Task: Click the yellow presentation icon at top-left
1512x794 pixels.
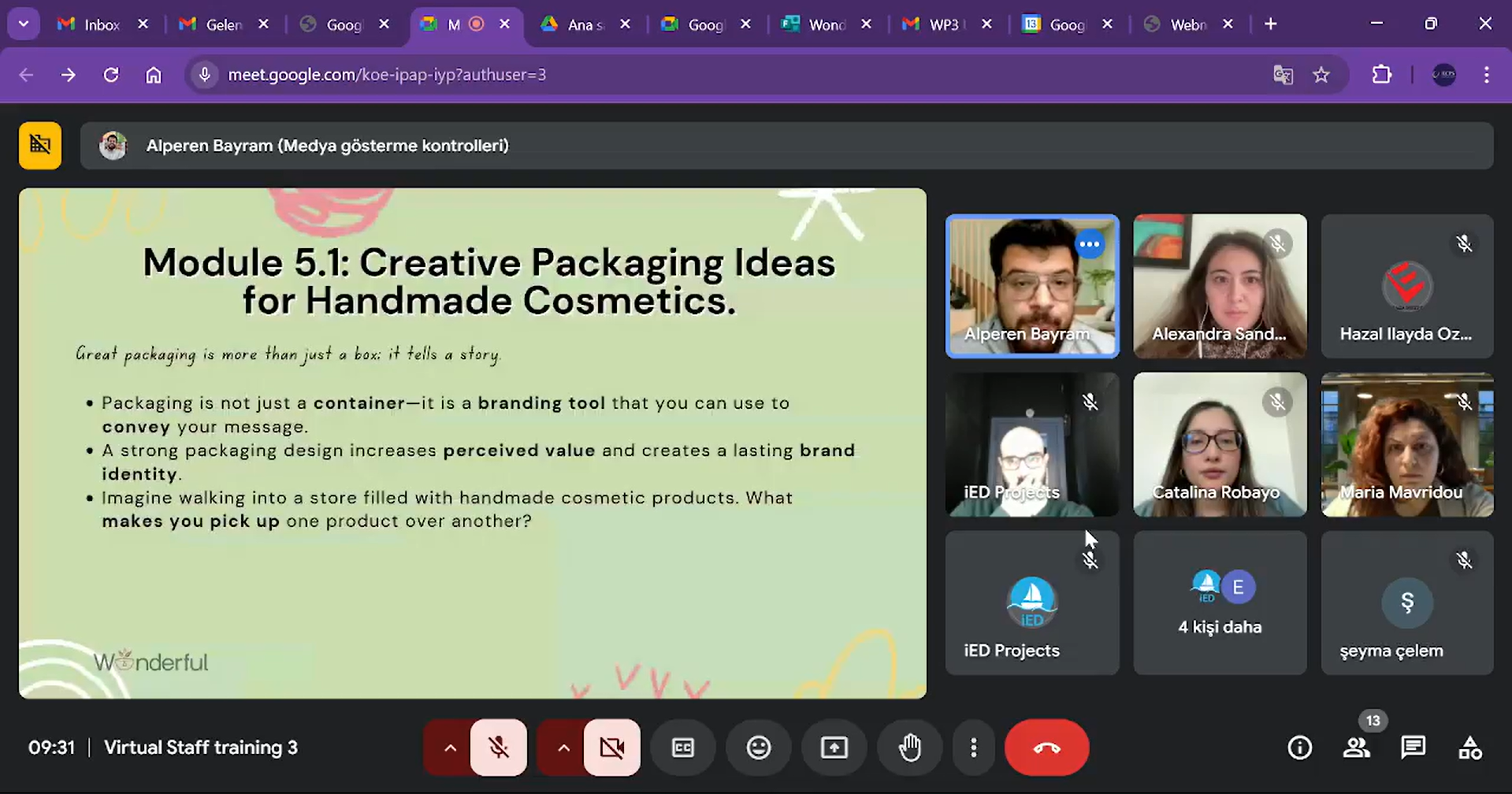Action: [x=40, y=146]
